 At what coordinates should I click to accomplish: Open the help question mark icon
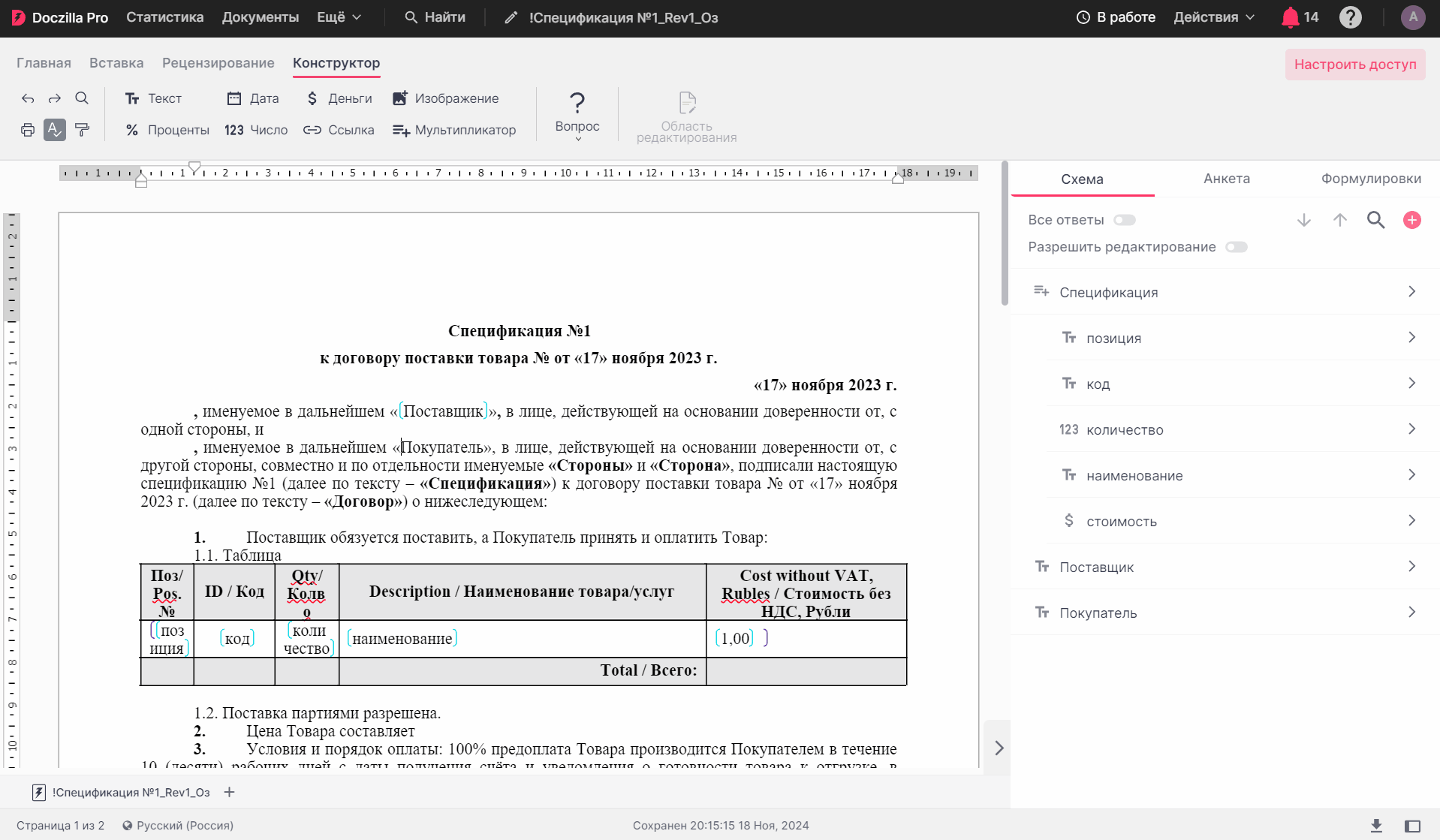(1351, 17)
